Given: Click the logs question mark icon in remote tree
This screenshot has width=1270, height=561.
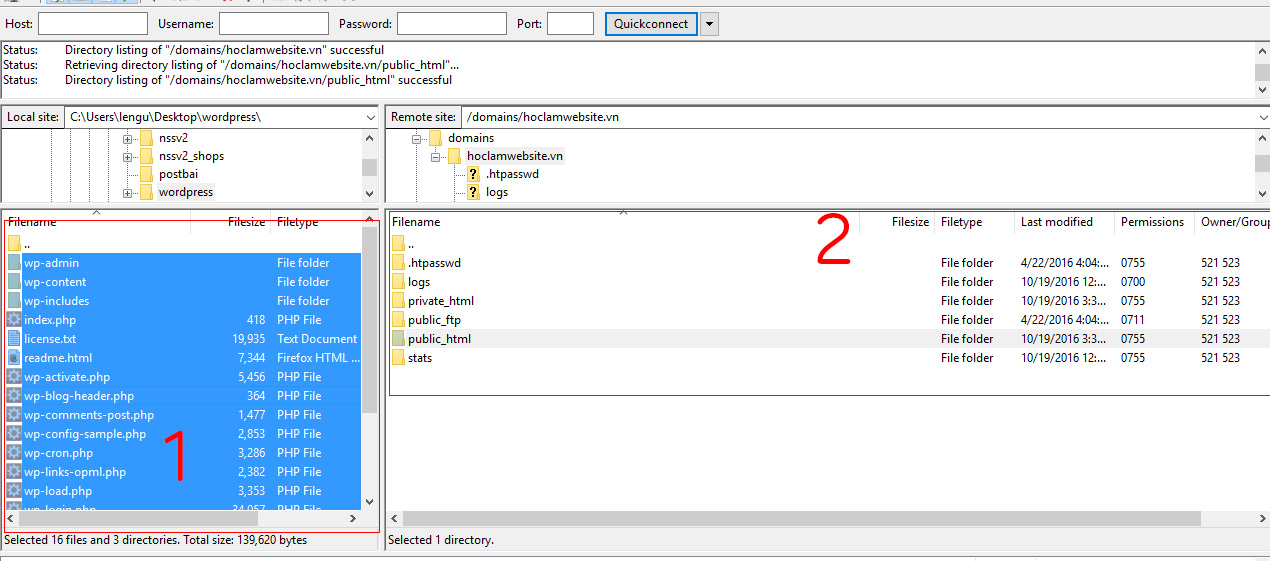Looking at the screenshot, I should pyautogui.click(x=474, y=192).
